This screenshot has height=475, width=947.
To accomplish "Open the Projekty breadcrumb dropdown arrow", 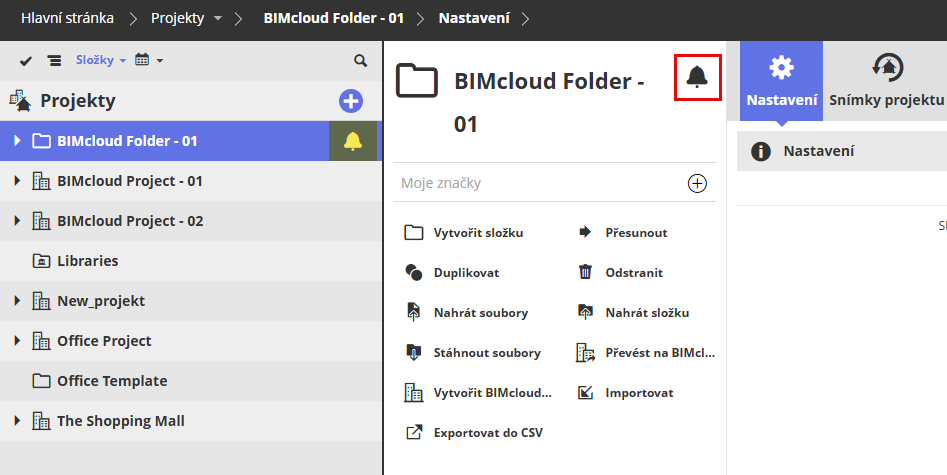I will (218, 19).
